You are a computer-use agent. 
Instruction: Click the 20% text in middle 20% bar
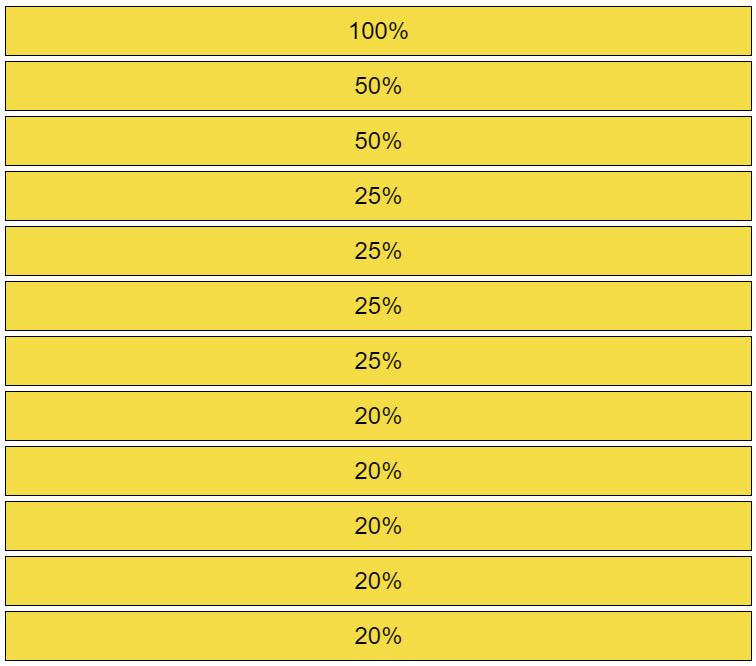coord(378,526)
